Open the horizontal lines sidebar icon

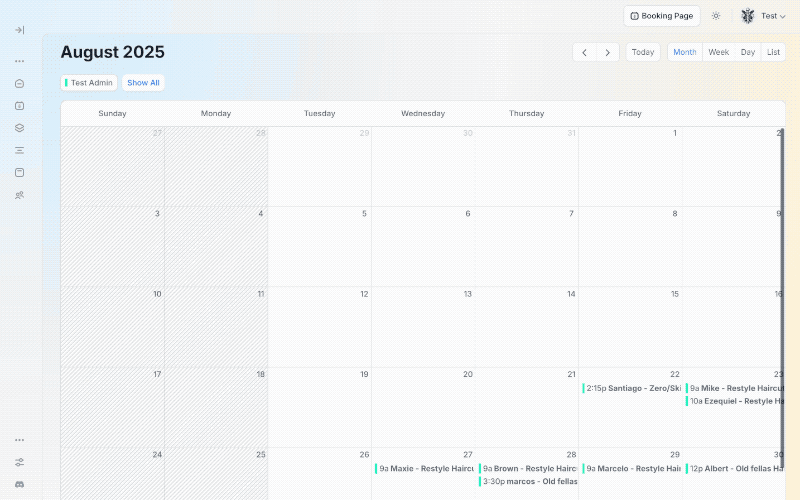click(19, 151)
